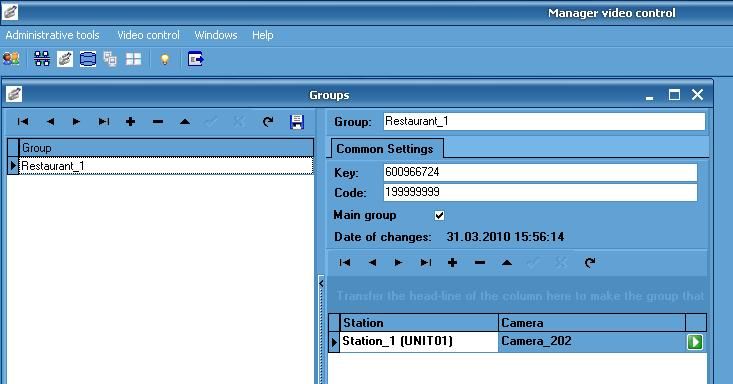Click the application icon in main title bar
The width and height of the screenshot is (733, 384).
[x=10, y=12]
